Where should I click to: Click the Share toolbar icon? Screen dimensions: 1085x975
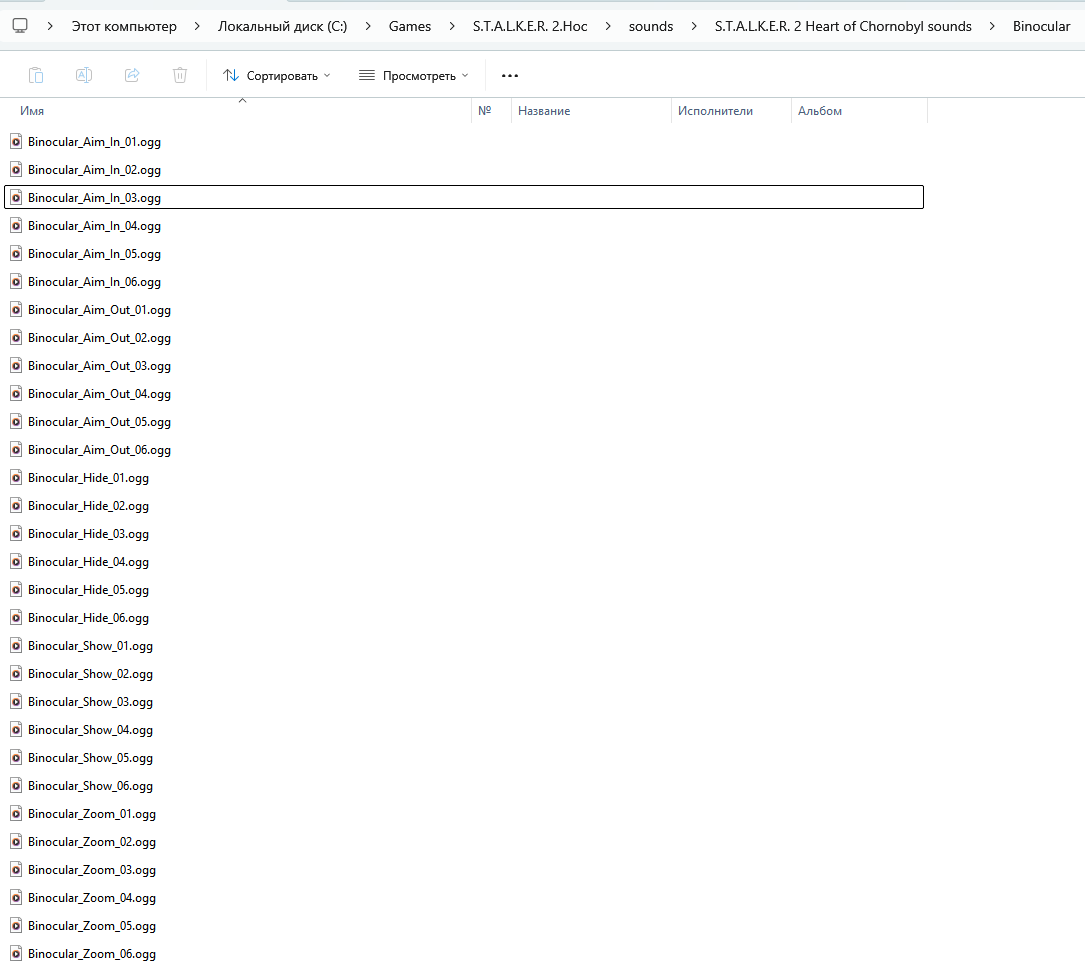tap(132, 75)
